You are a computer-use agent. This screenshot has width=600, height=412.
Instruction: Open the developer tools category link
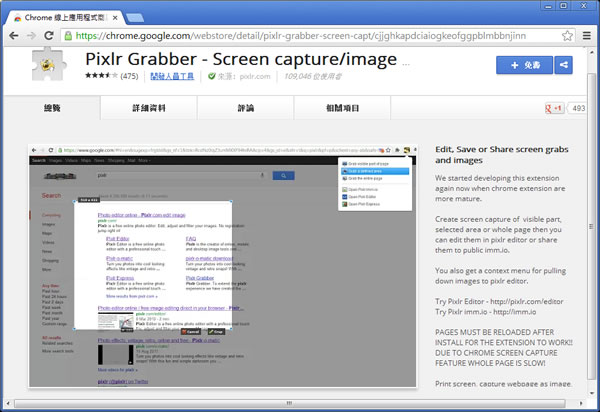click(172, 76)
